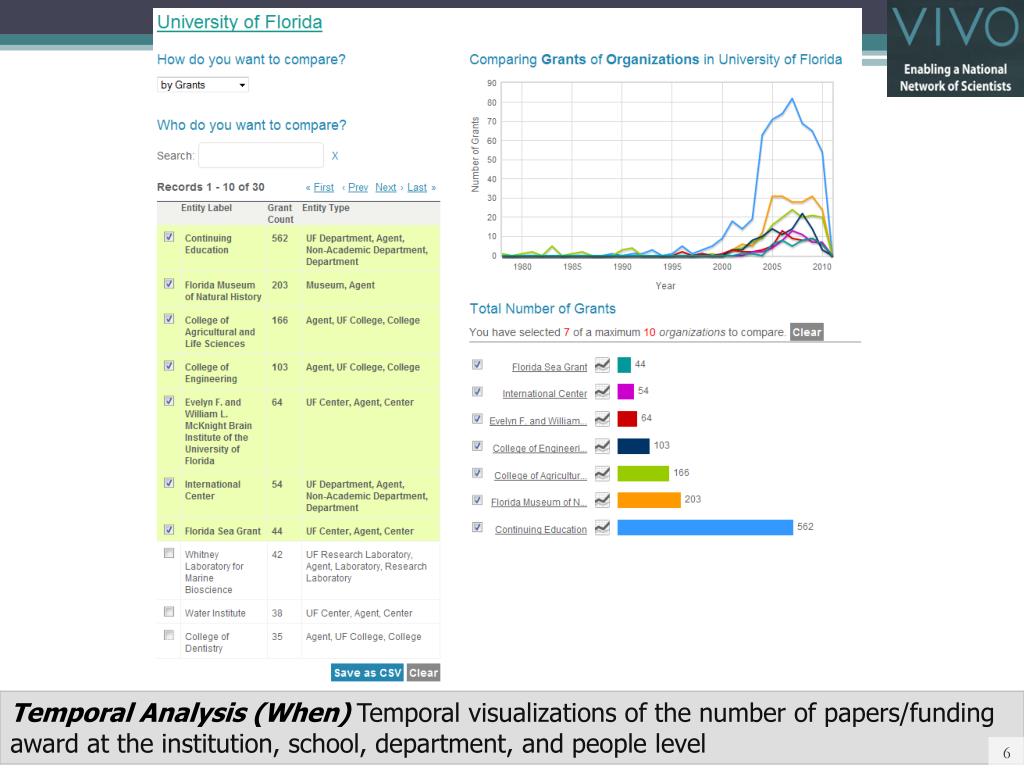Click the 'Records 1 - 10 of 30' text

pyautogui.click(x=210, y=187)
